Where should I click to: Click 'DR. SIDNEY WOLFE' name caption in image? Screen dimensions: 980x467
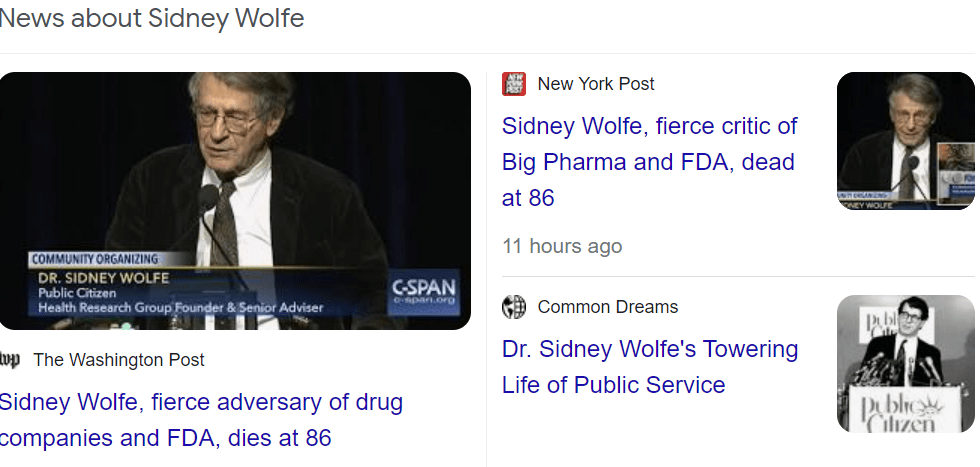103,278
